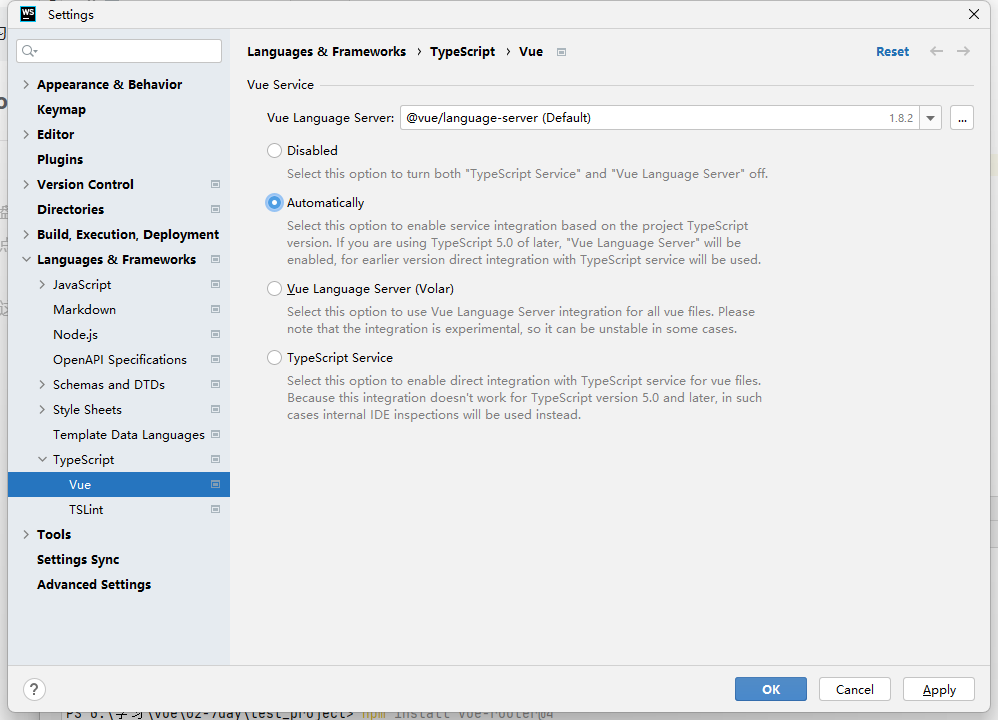998x720 pixels.
Task: Open OpenAPI Specifications settings page
Action: pos(120,360)
